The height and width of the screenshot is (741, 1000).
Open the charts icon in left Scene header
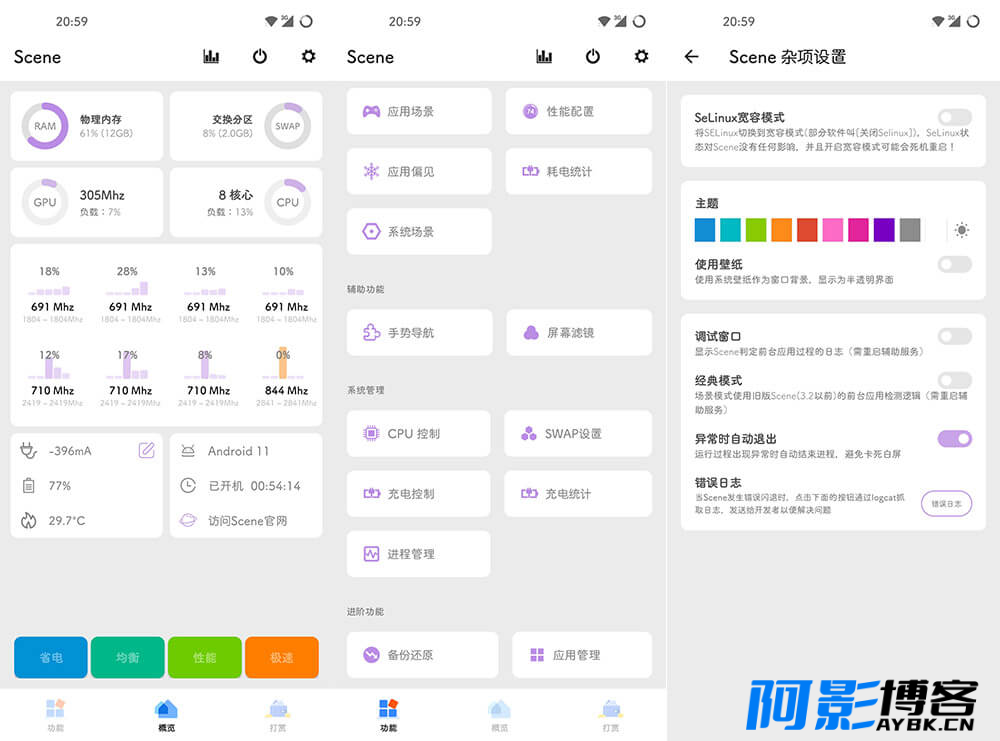pyautogui.click(x=211, y=57)
